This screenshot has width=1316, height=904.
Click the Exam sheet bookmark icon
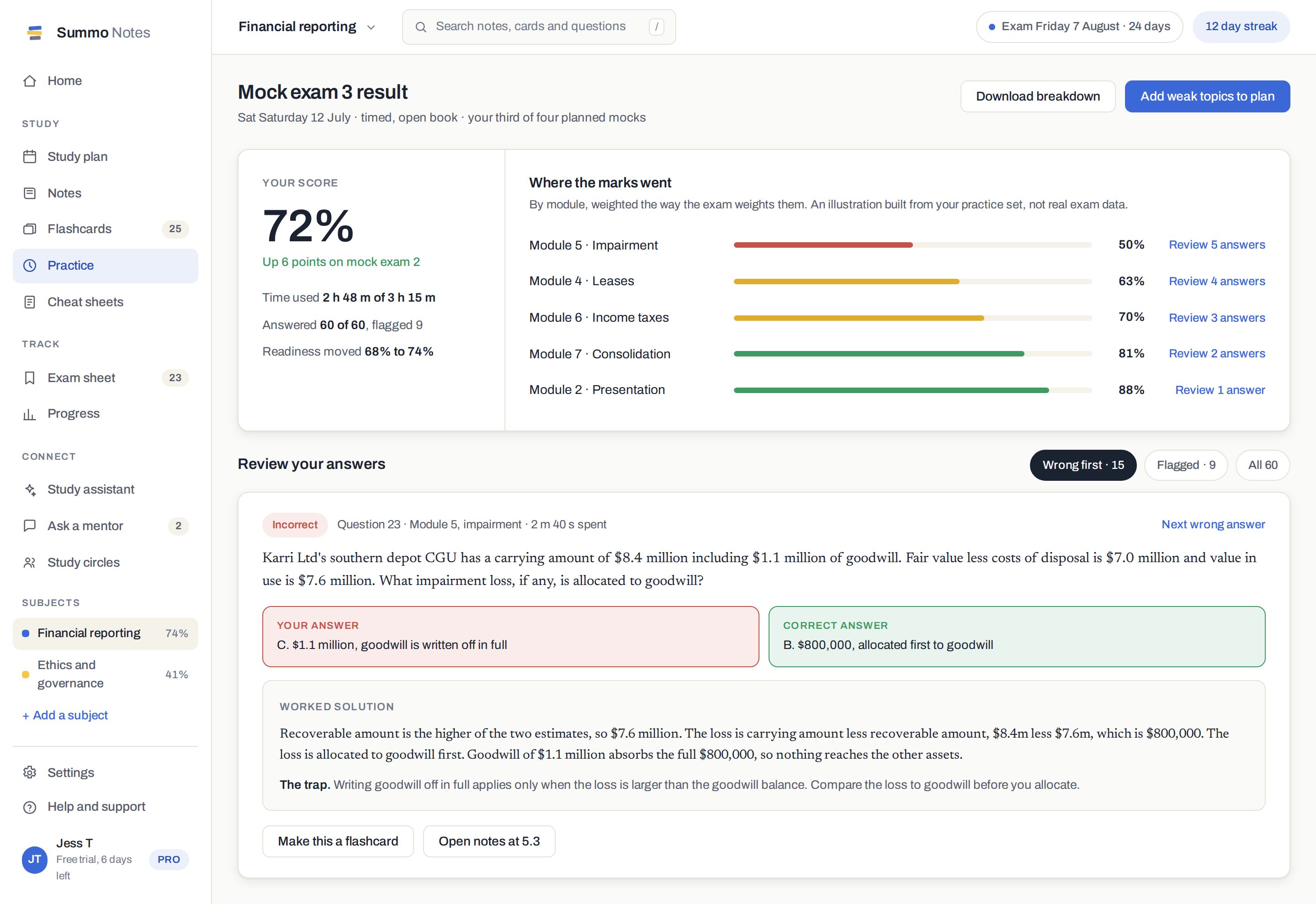click(x=30, y=378)
